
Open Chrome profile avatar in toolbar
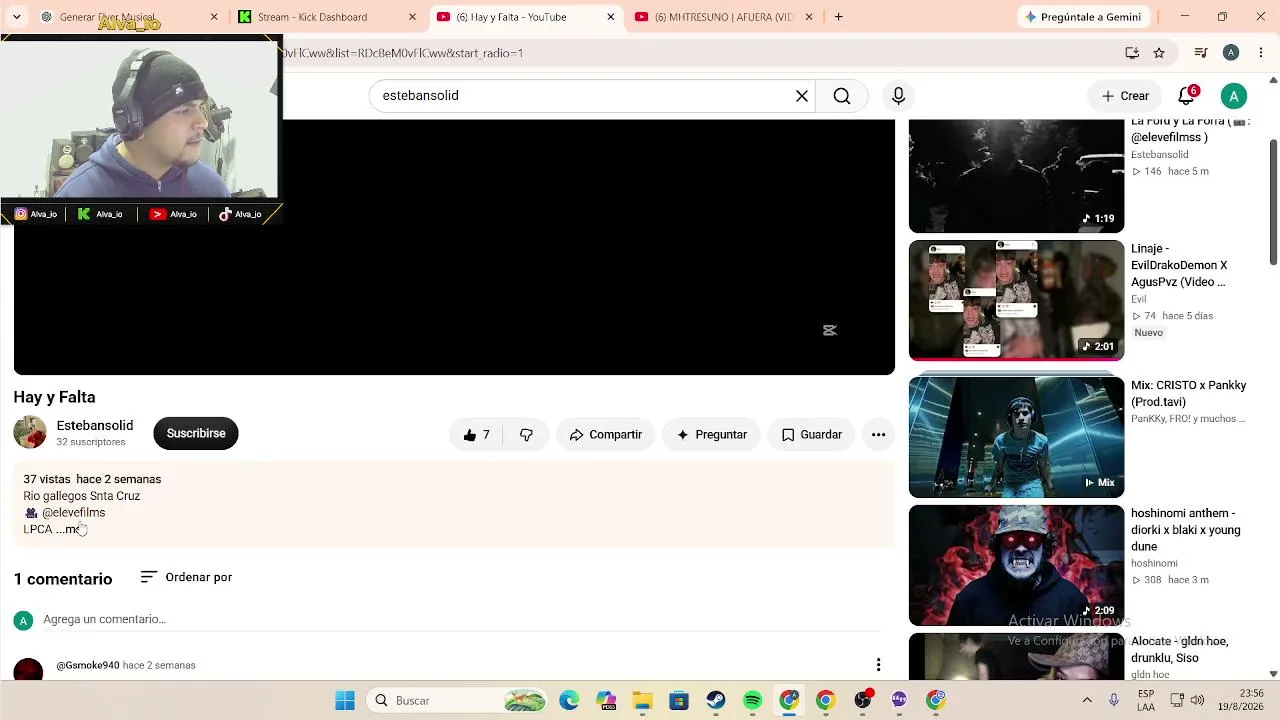1231,53
